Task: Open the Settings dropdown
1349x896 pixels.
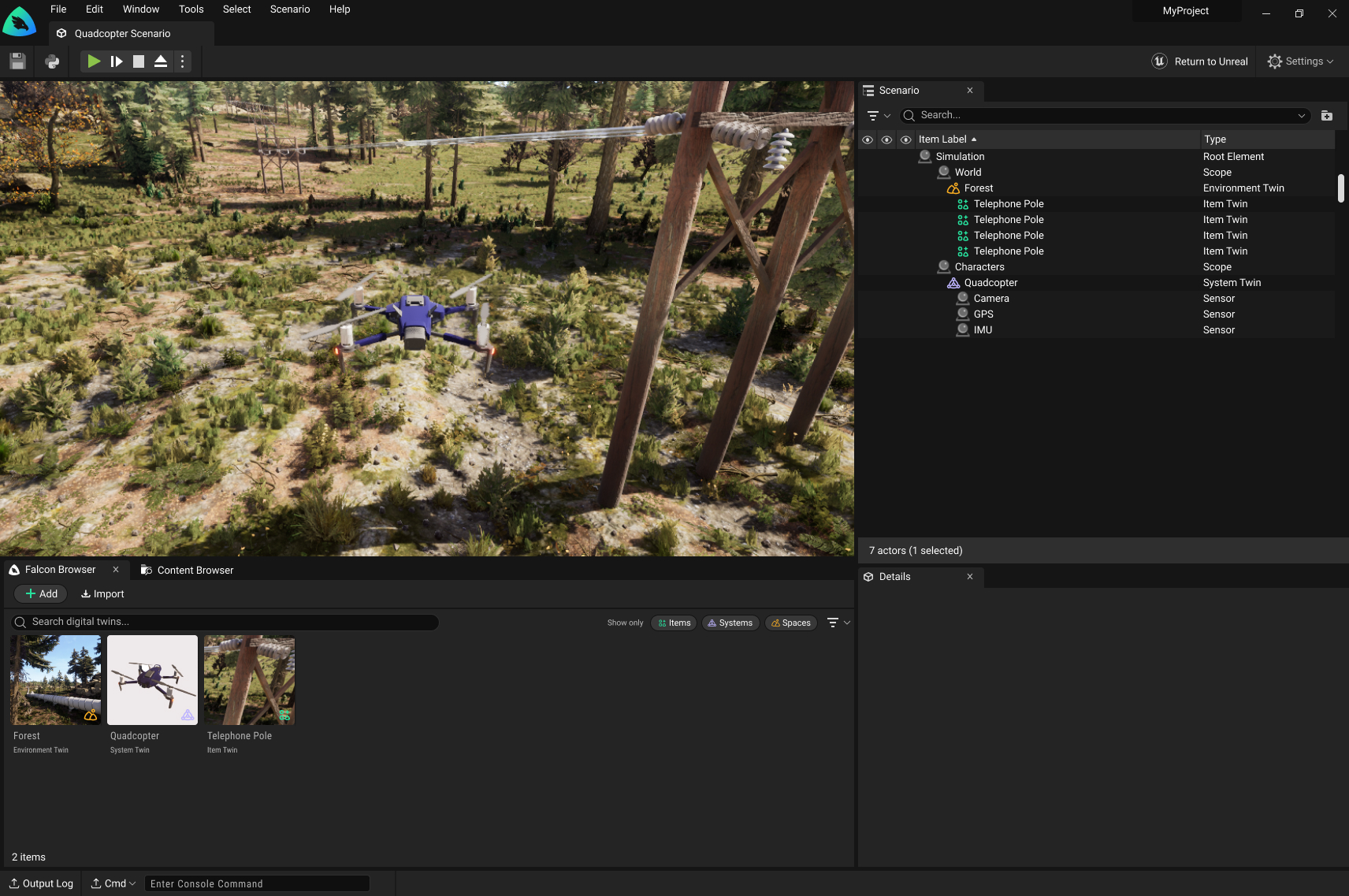Action: click(x=1300, y=61)
